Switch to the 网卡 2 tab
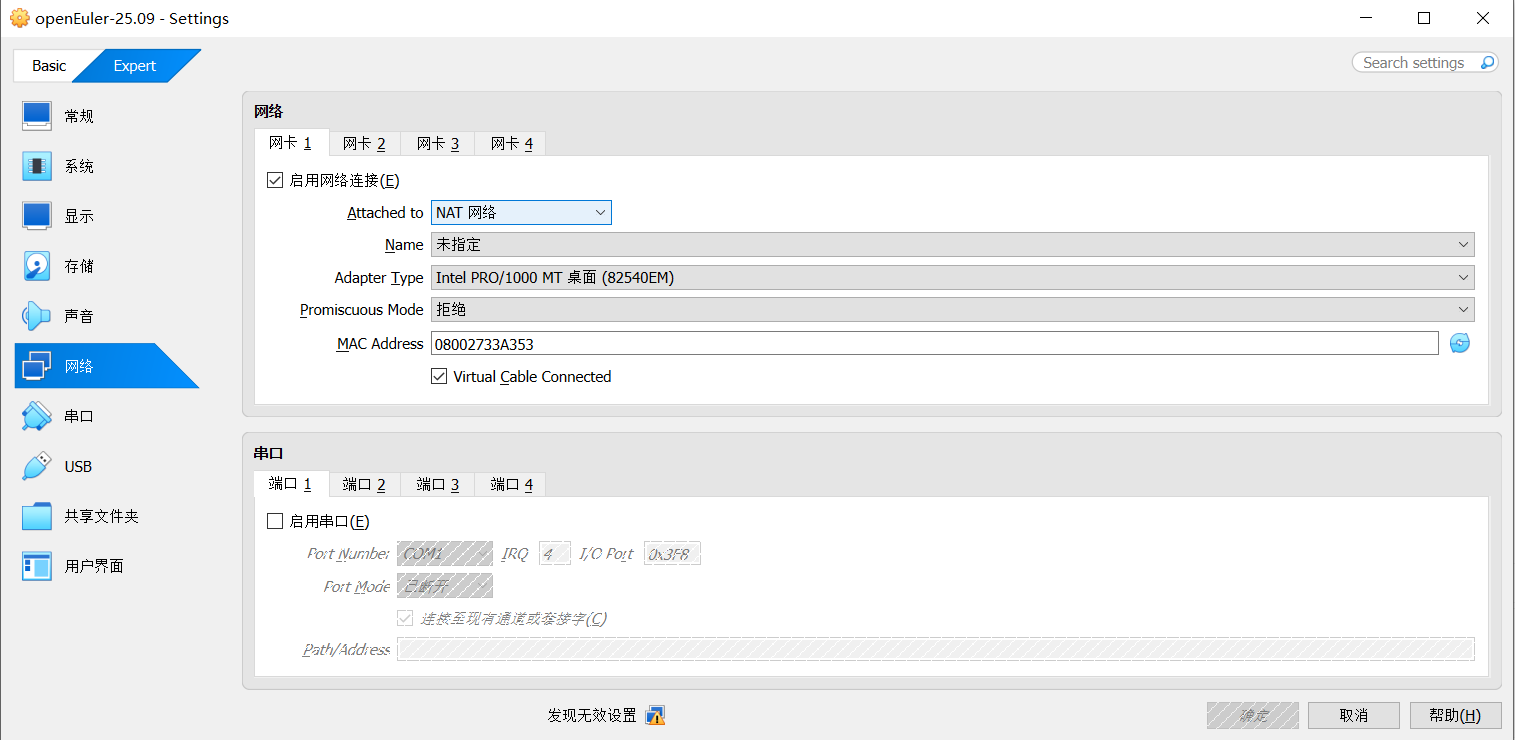 pyautogui.click(x=364, y=144)
